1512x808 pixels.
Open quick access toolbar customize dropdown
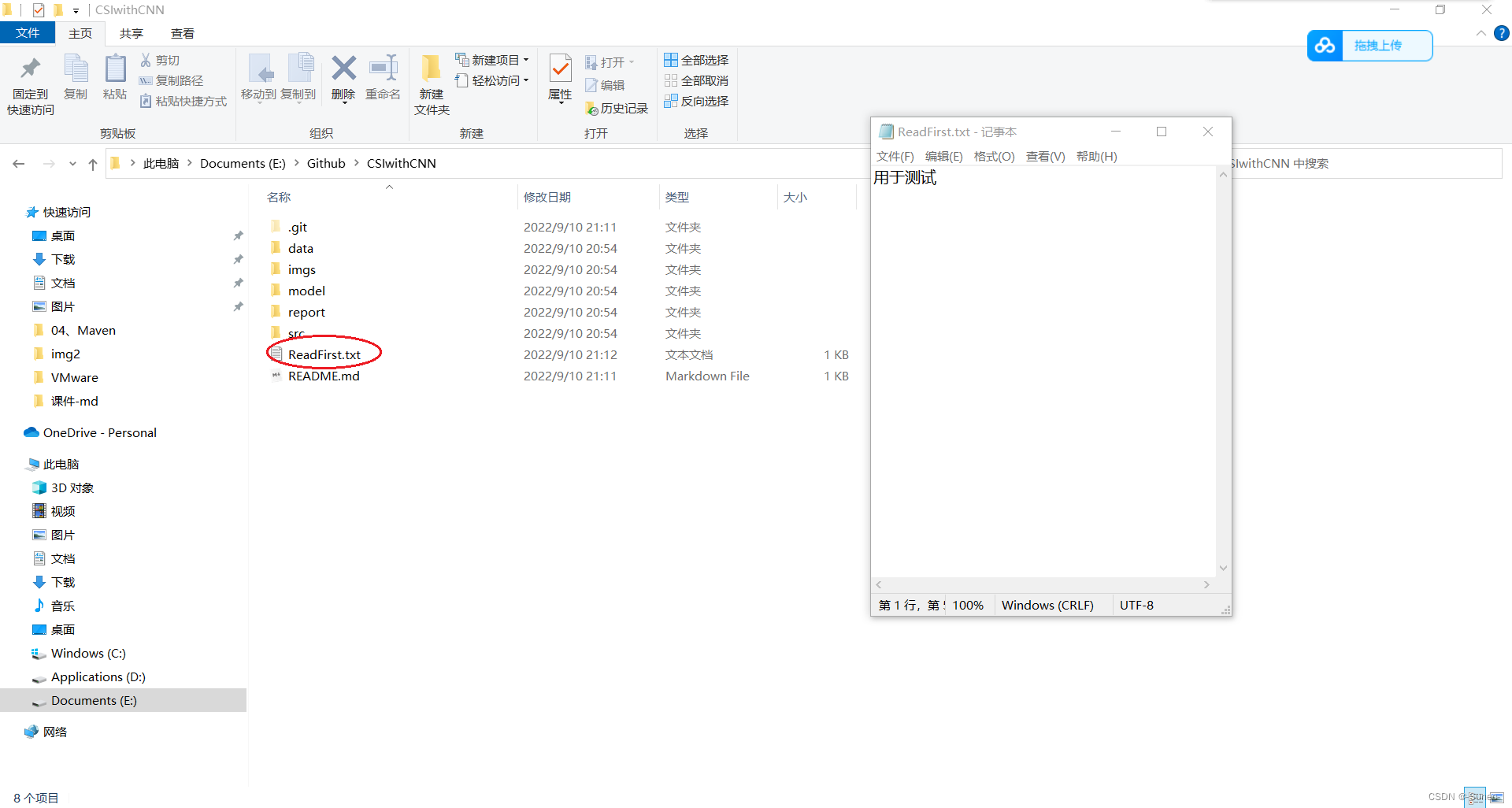point(76,10)
